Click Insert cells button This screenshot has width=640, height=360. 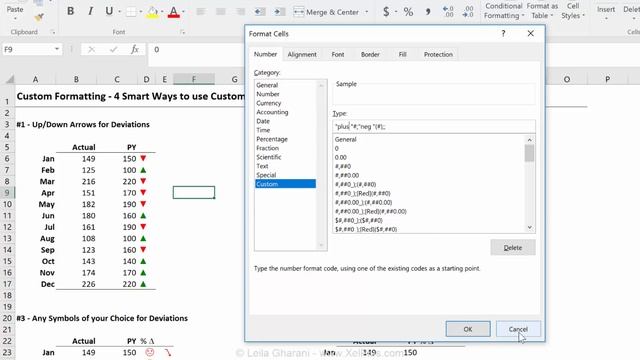(606, 11)
